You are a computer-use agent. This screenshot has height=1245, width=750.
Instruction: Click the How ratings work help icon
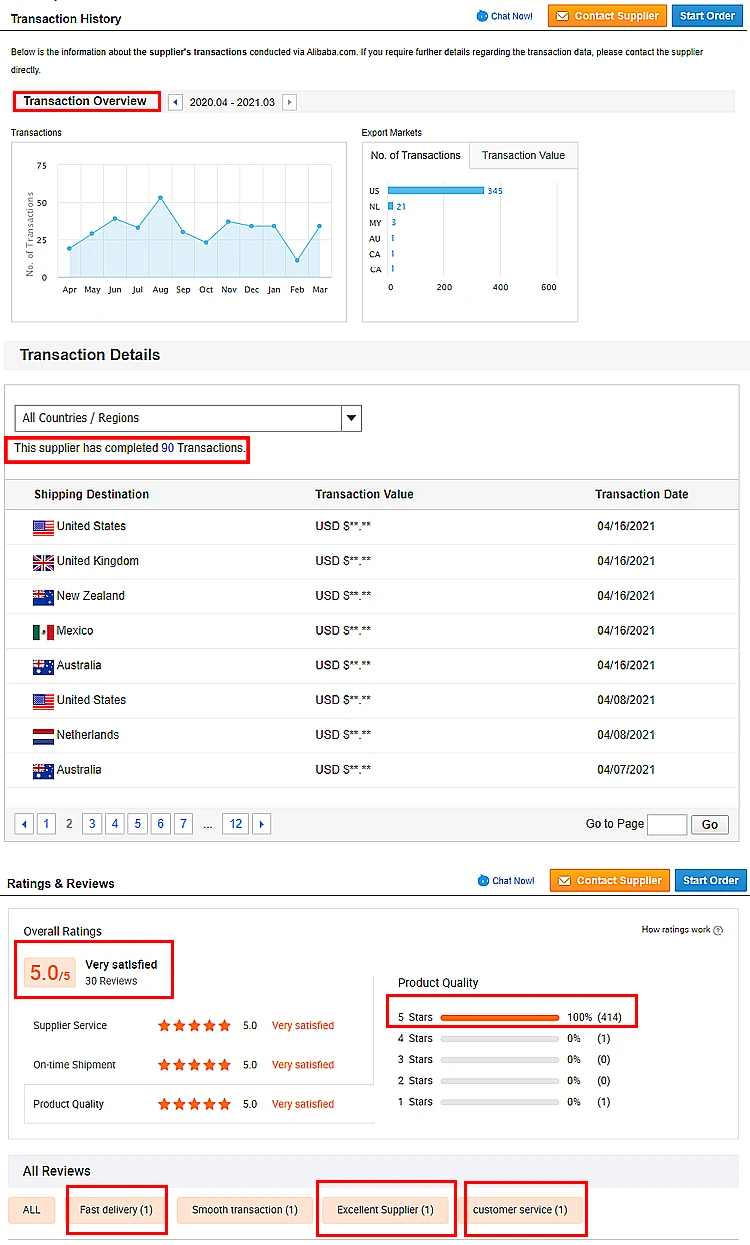click(x=718, y=930)
